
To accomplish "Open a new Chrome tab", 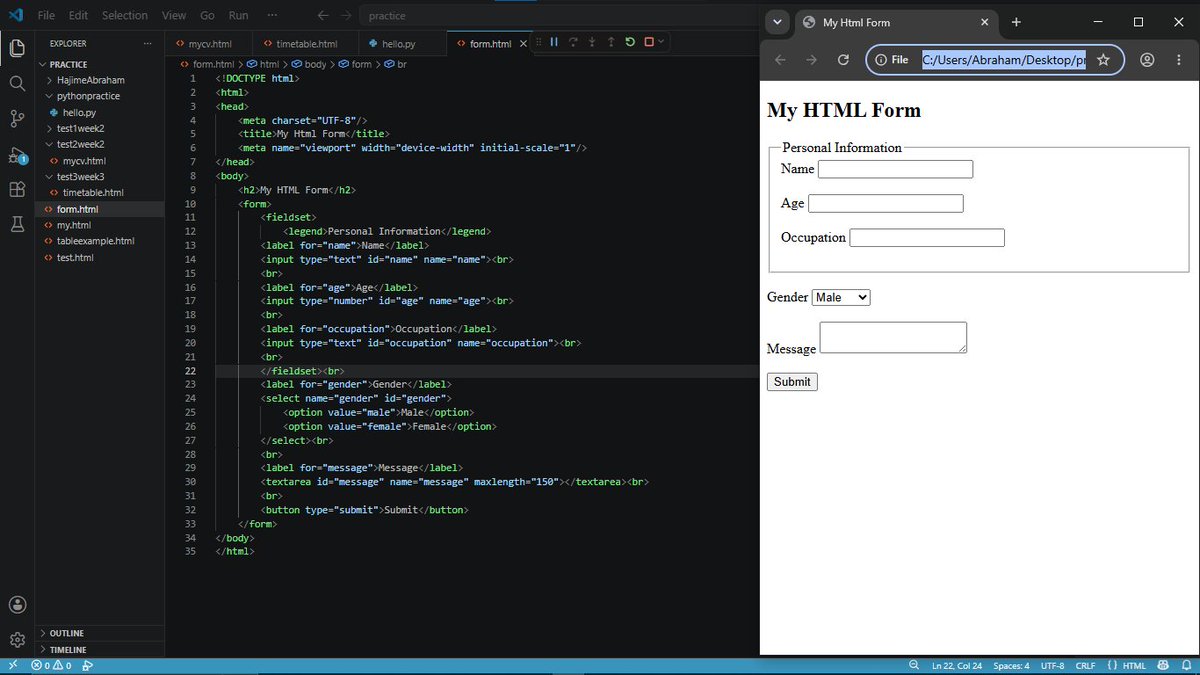I will tap(1016, 22).
